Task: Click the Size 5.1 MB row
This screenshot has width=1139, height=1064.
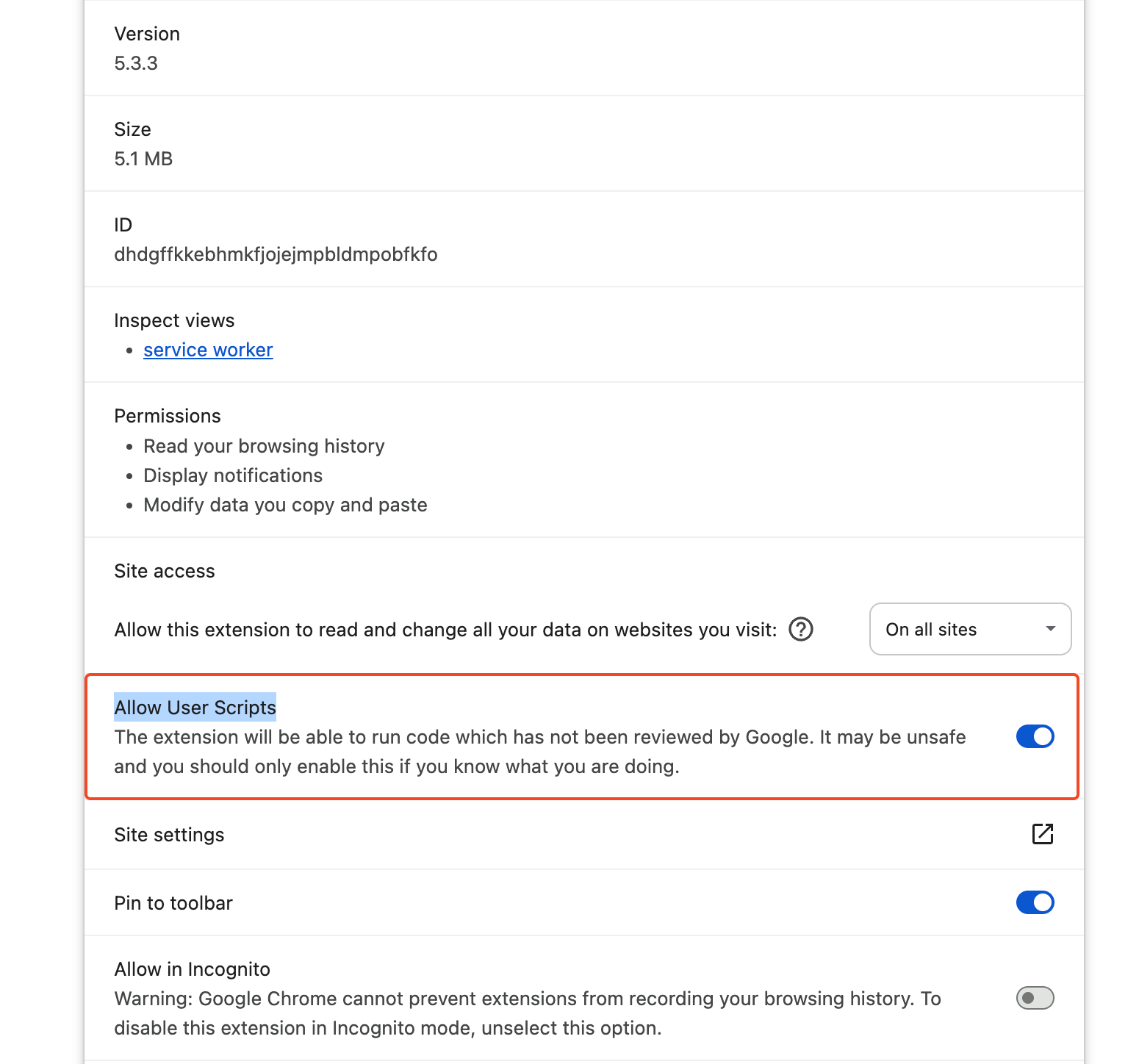Action: click(x=143, y=144)
